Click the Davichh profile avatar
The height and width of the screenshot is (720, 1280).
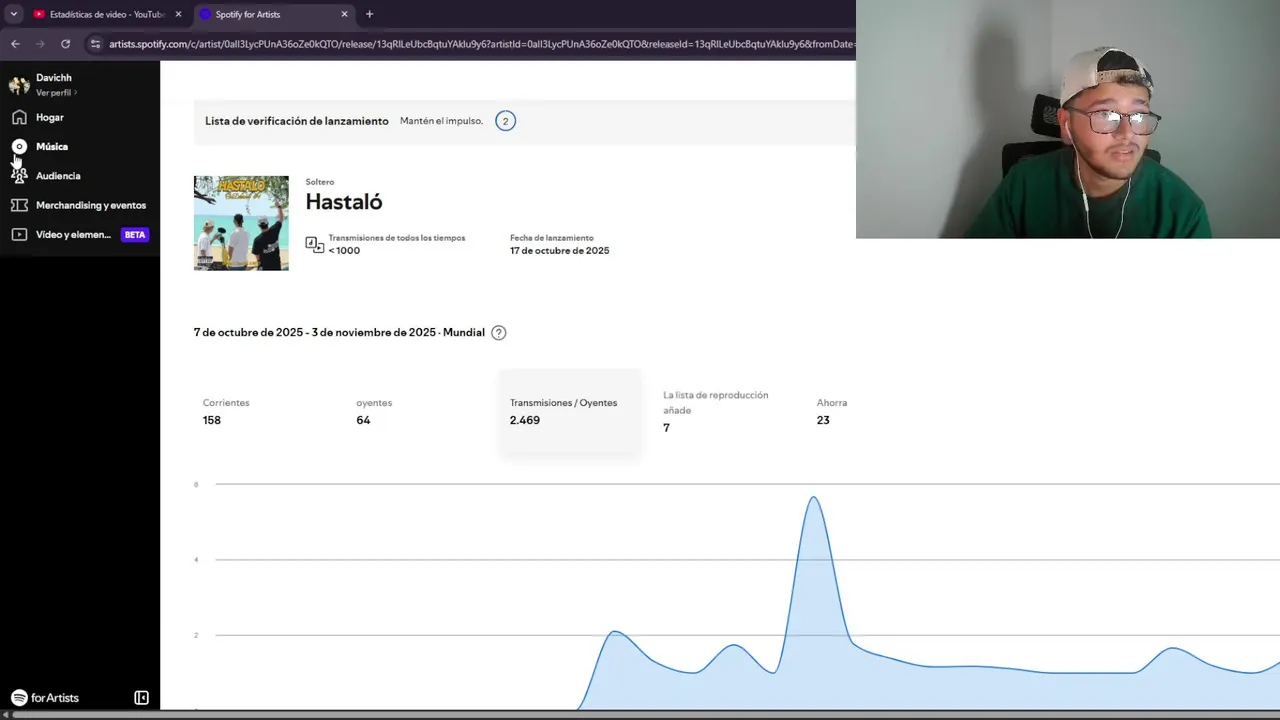coord(19,85)
